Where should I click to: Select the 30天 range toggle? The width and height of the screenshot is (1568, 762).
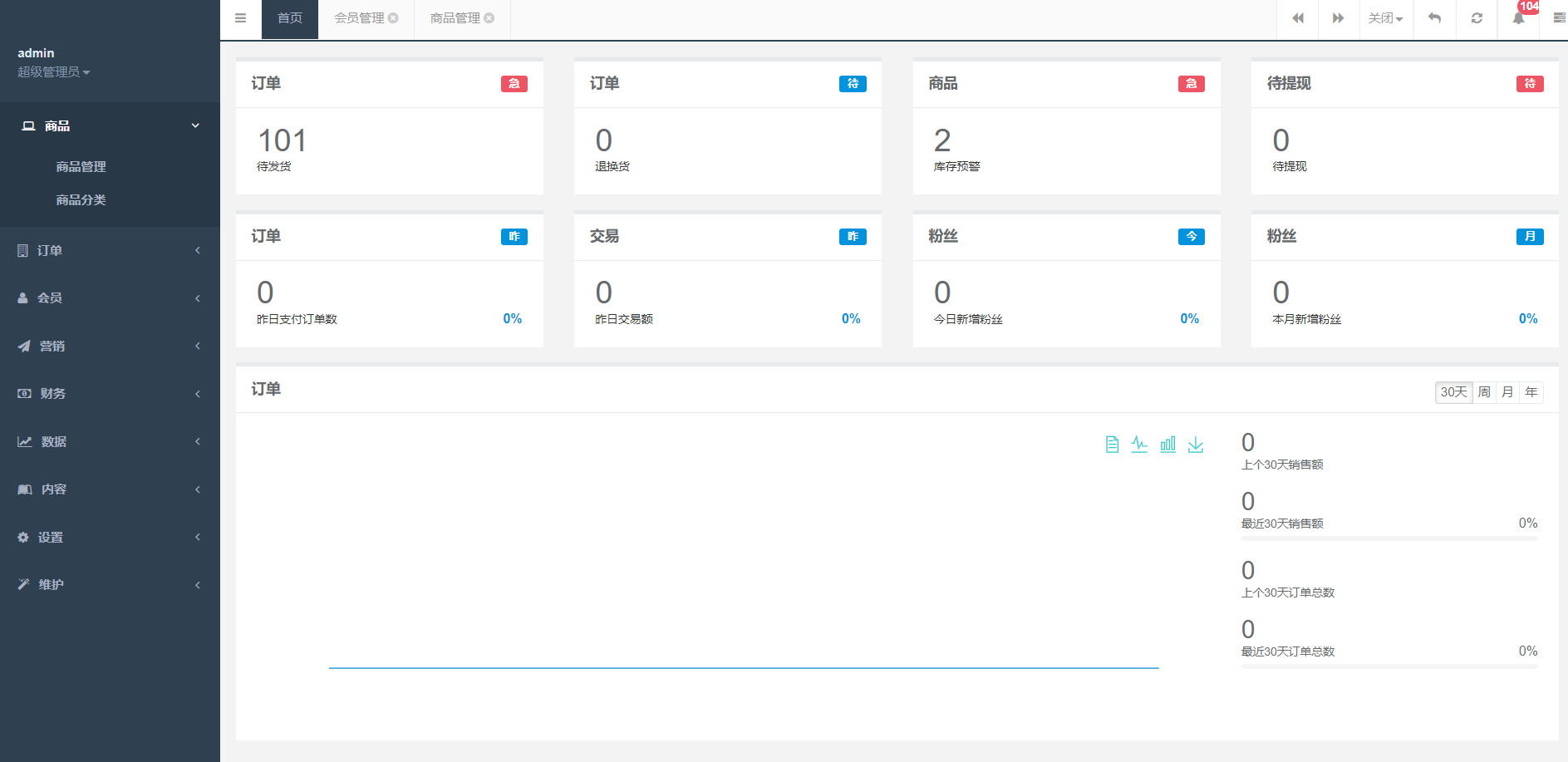coord(1453,392)
